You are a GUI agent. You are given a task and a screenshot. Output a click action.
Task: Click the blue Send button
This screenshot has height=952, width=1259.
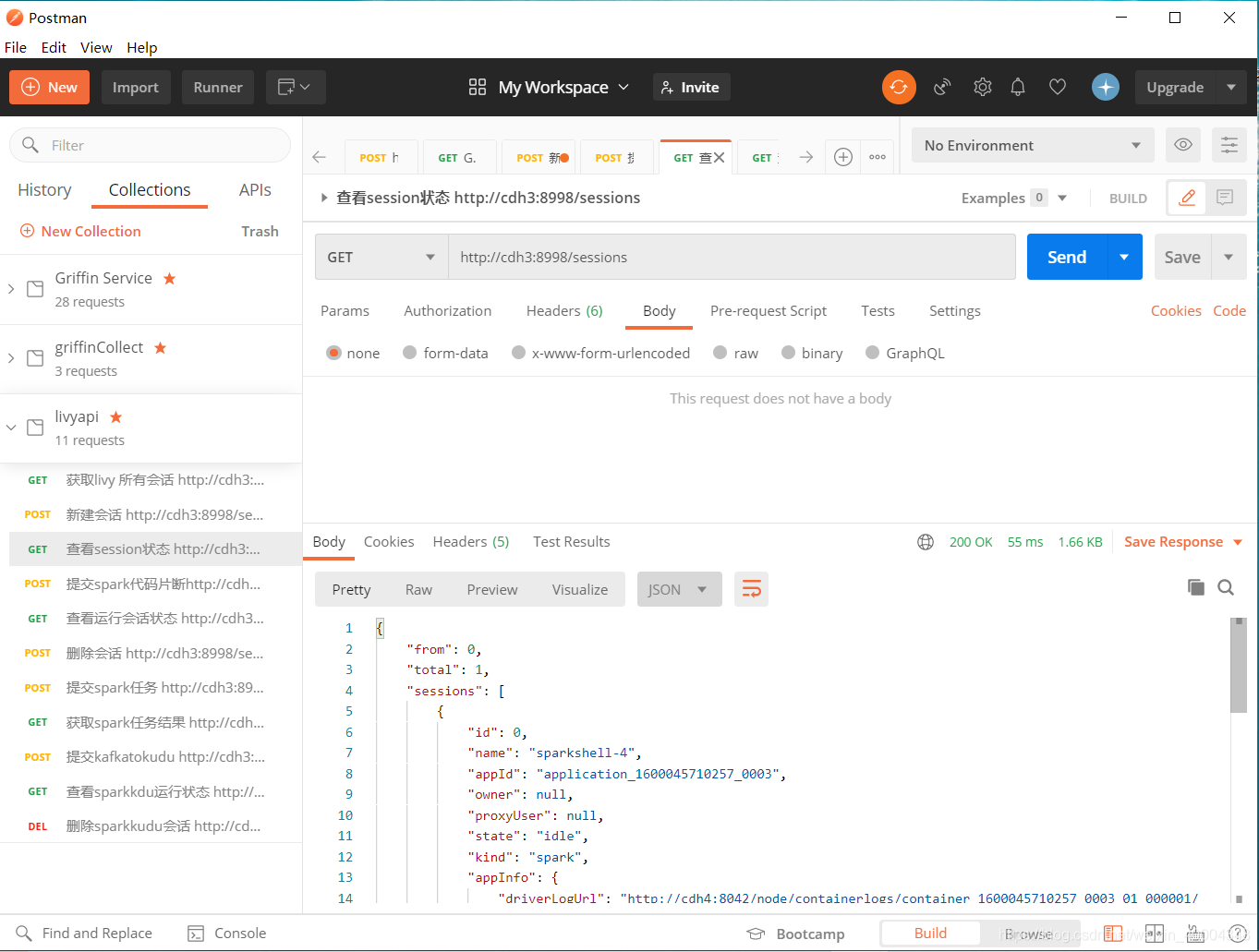click(x=1067, y=257)
